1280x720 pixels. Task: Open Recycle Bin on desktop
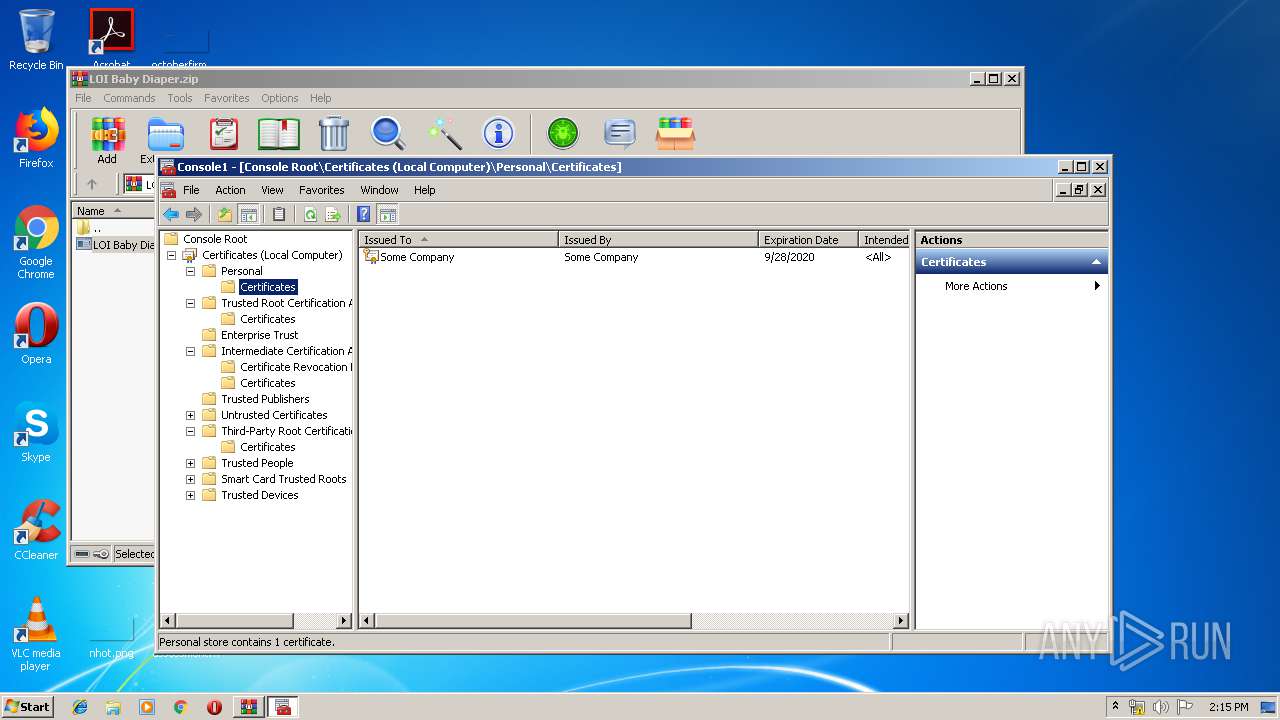pos(36,40)
